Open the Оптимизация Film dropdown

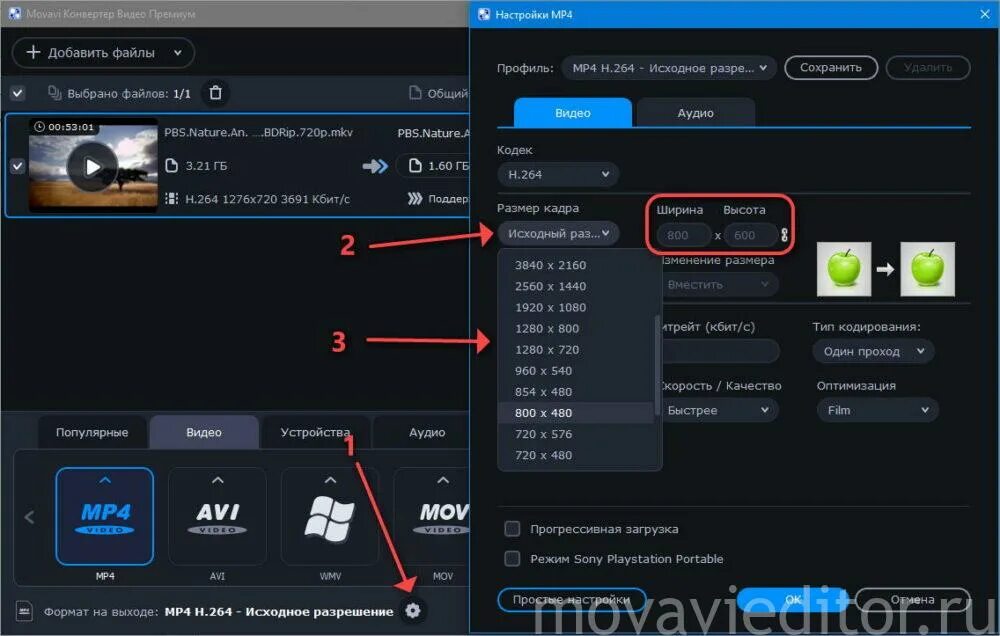click(x=878, y=410)
